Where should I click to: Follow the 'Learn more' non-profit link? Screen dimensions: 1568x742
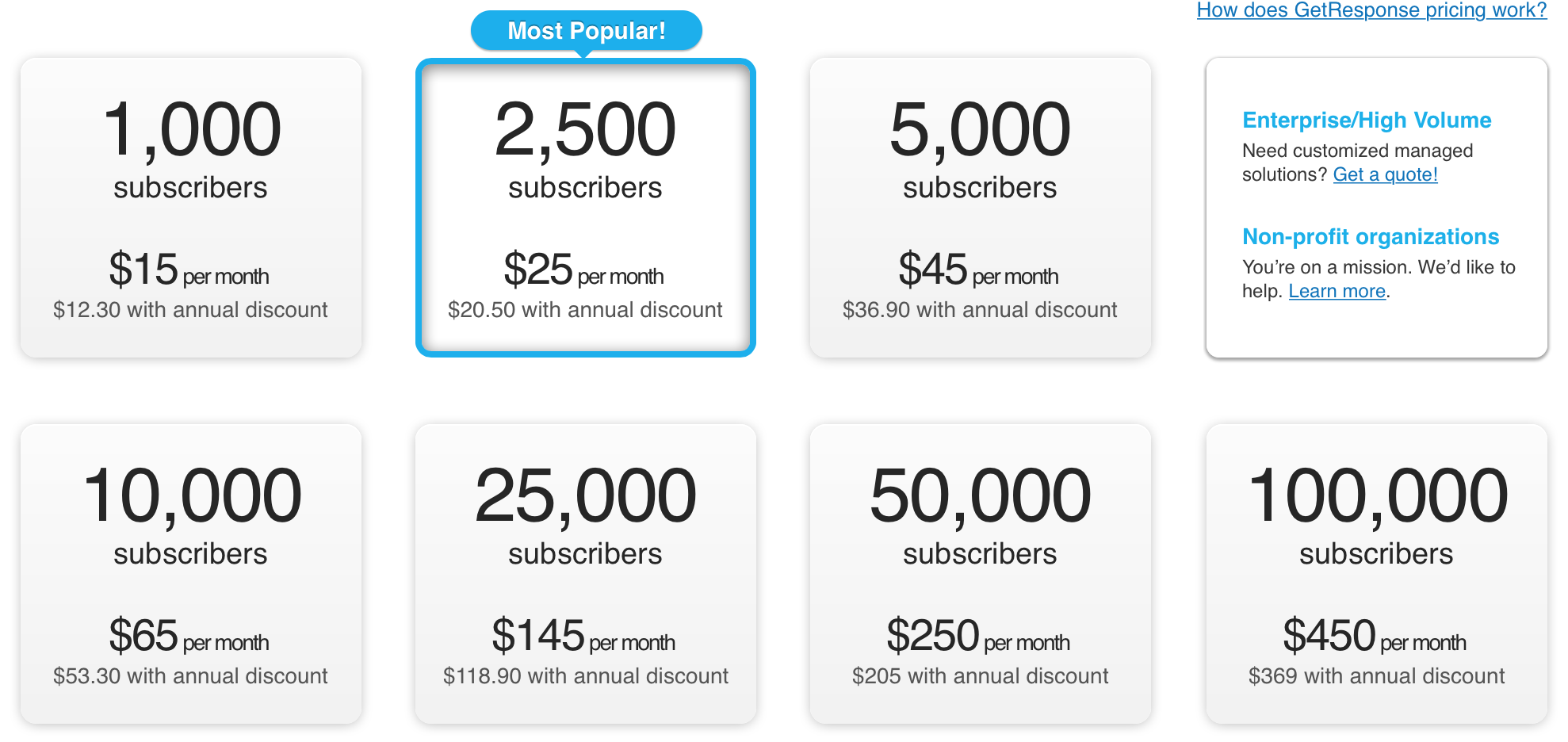[1337, 291]
